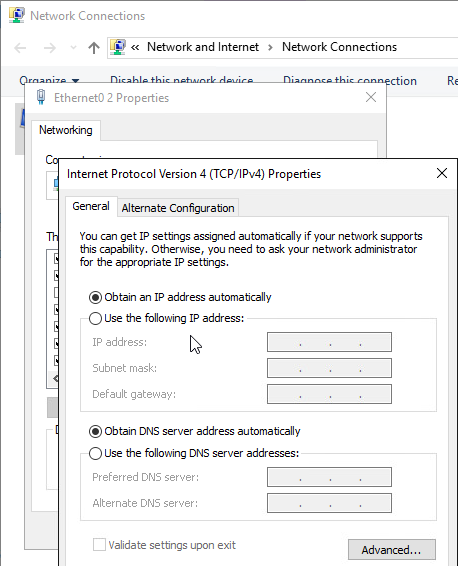Click the Back arrow in the navigation bar
Image resolution: width=458 pixels, height=566 pixels.
[x=20, y=48]
